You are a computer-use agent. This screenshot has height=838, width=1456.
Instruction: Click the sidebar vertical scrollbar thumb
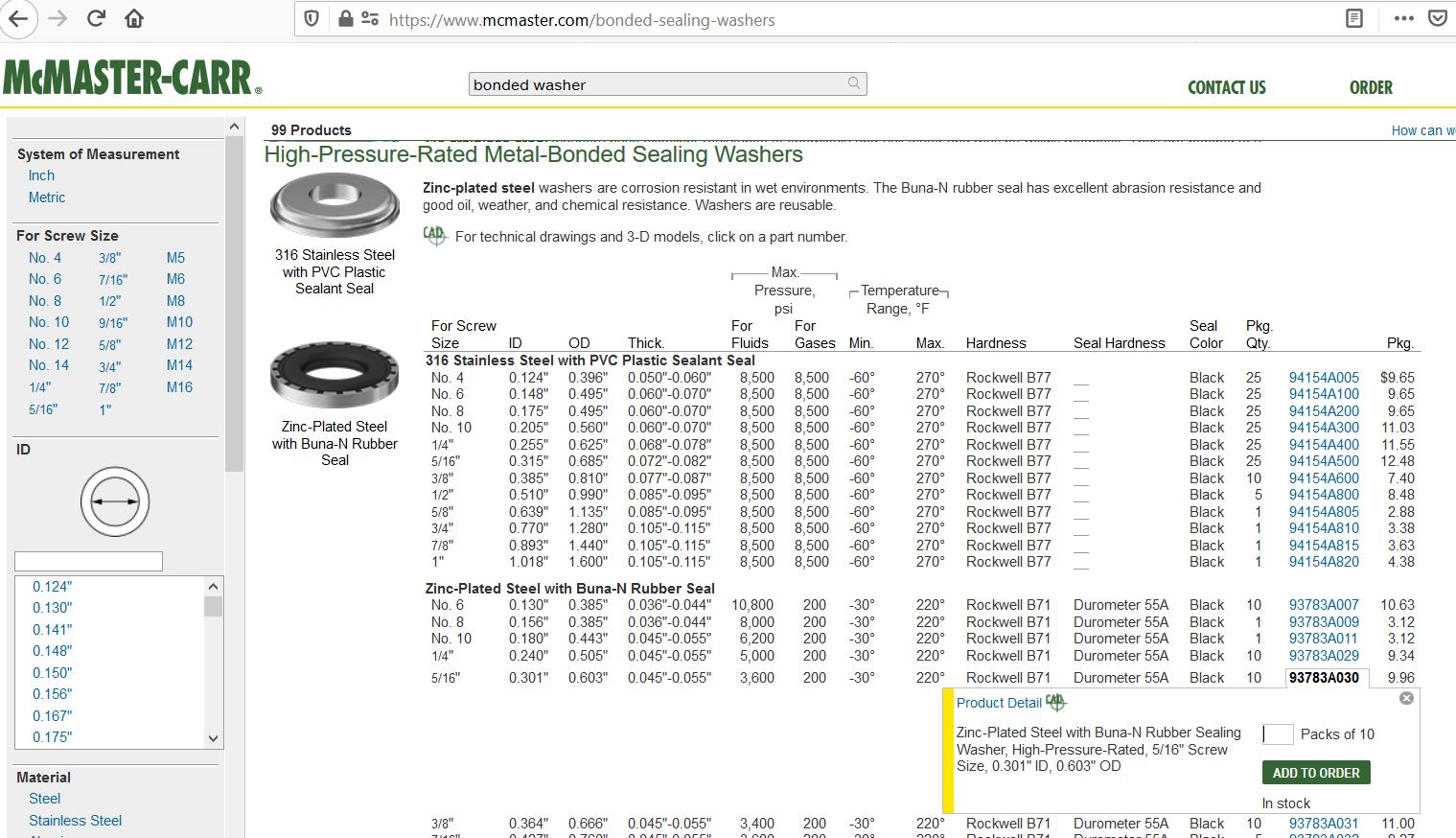[234, 304]
